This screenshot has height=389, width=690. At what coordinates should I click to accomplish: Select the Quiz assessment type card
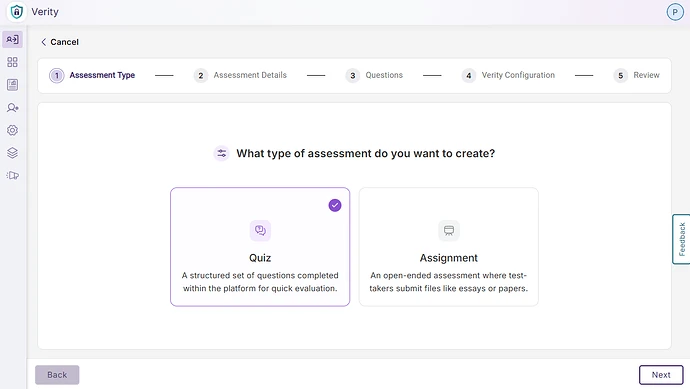coord(260,247)
